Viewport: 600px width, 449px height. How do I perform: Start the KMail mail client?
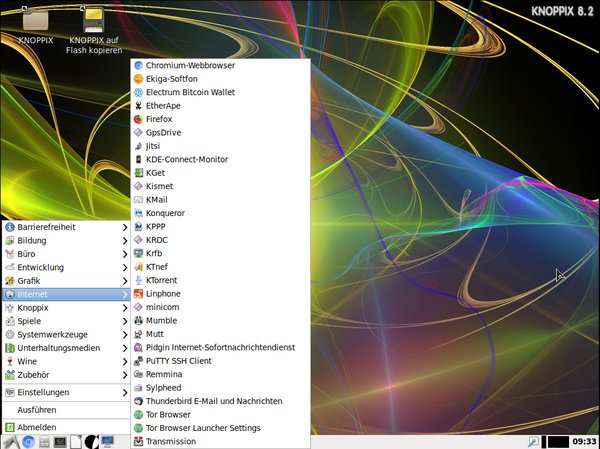tap(220, 199)
